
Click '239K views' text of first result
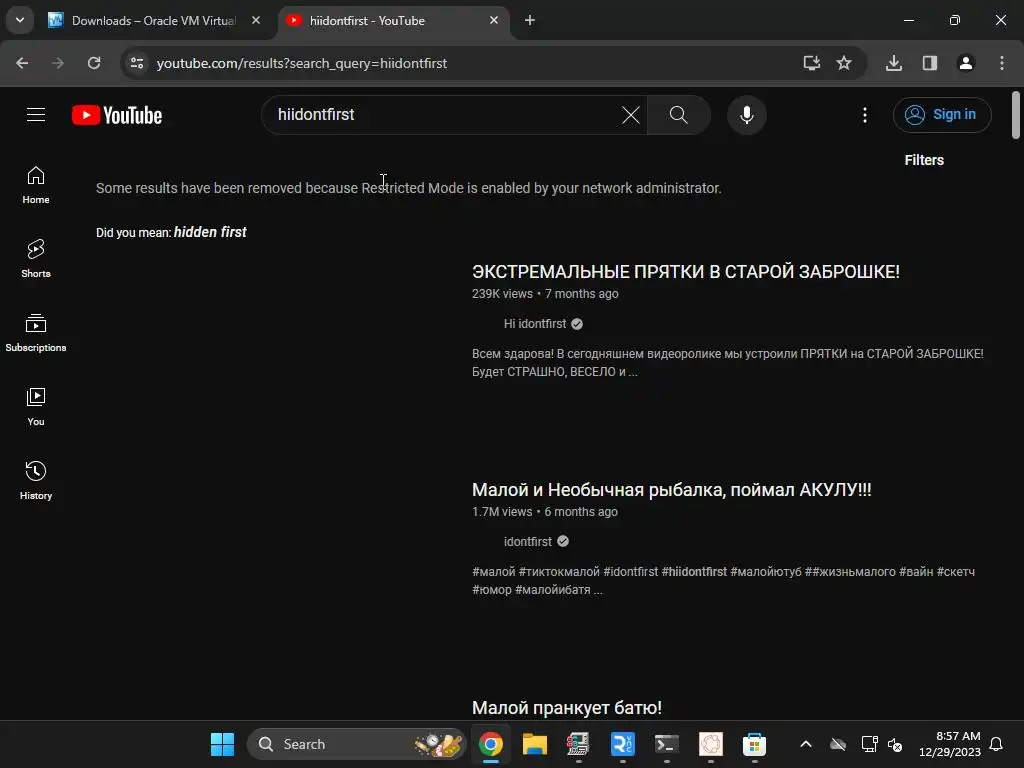(502, 294)
